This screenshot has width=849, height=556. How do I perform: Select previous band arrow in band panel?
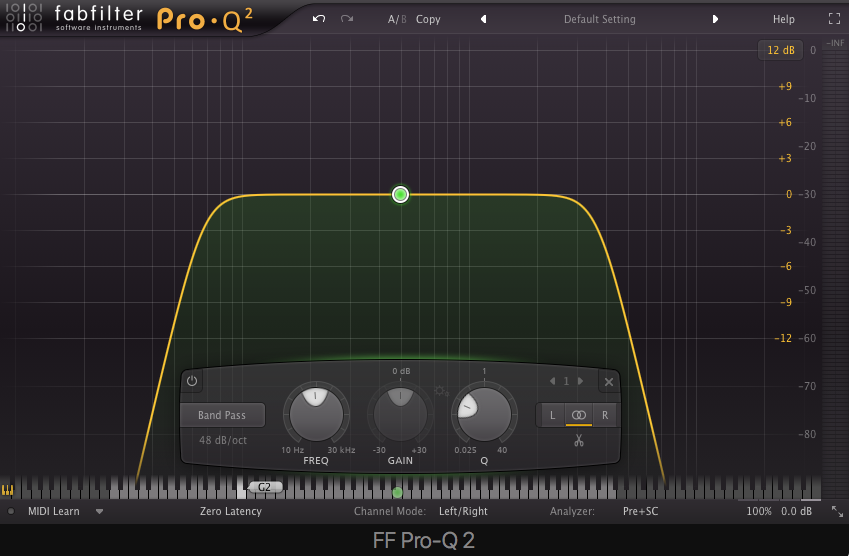click(x=552, y=381)
